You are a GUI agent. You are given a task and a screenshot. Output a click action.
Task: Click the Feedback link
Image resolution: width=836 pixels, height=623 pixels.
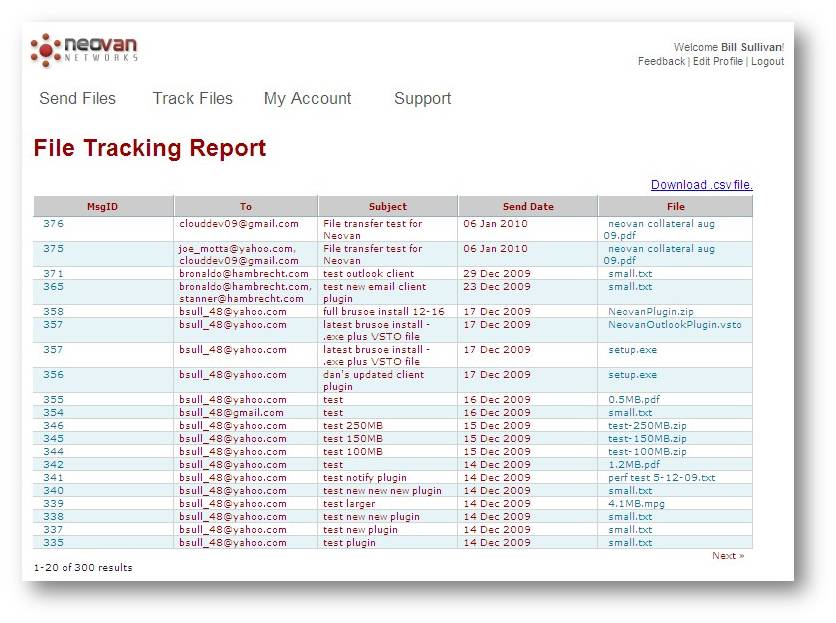point(661,61)
